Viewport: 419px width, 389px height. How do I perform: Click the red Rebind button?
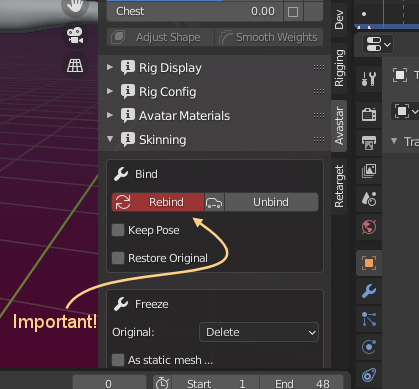click(x=158, y=202)
